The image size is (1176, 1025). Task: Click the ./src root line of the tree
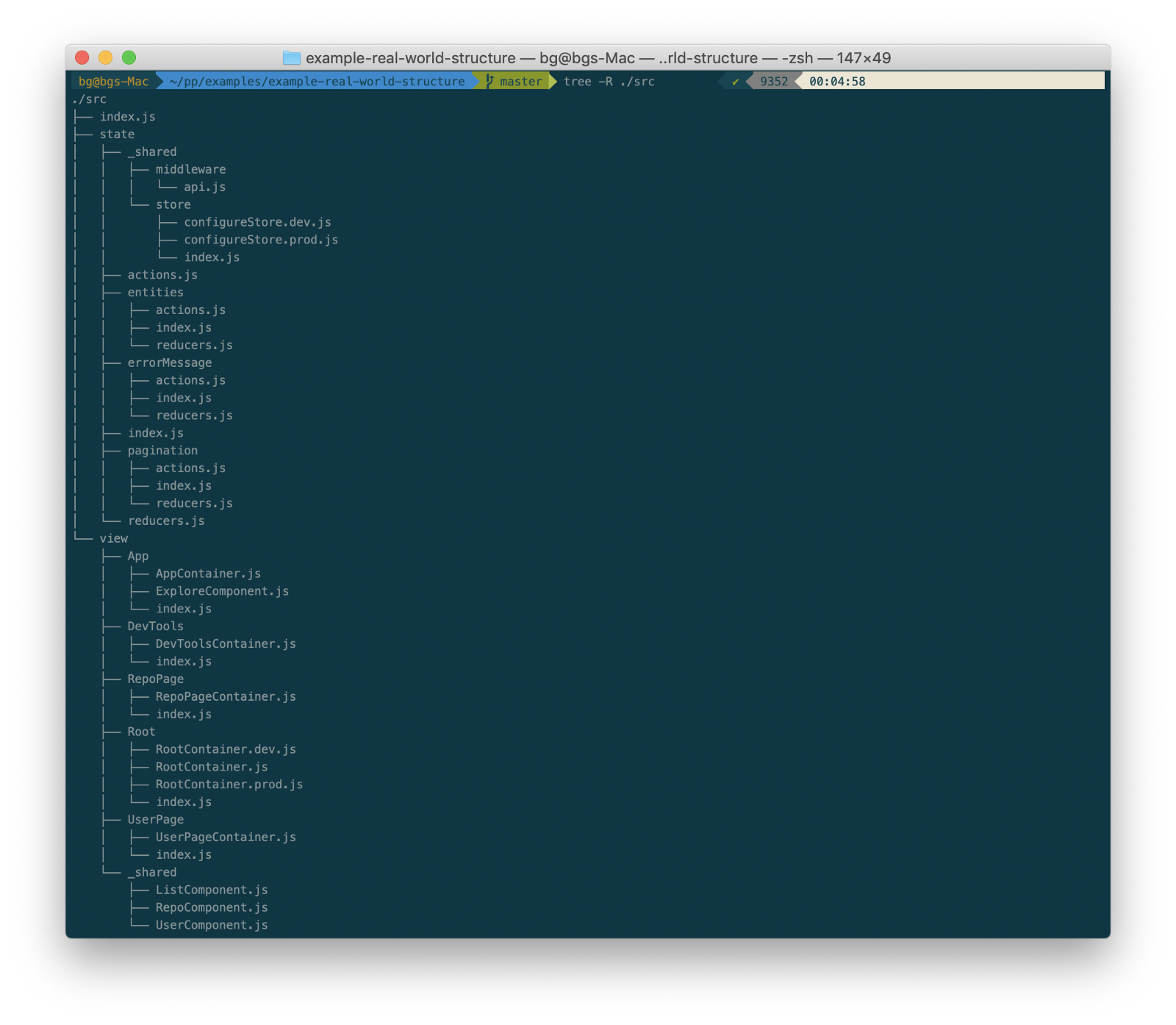pos(90,99)
